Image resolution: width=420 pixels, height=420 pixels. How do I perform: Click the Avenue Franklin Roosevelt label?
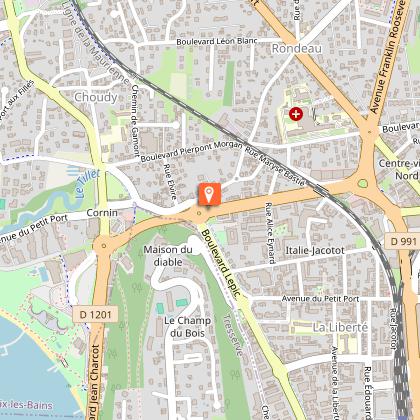pos(389,57)
